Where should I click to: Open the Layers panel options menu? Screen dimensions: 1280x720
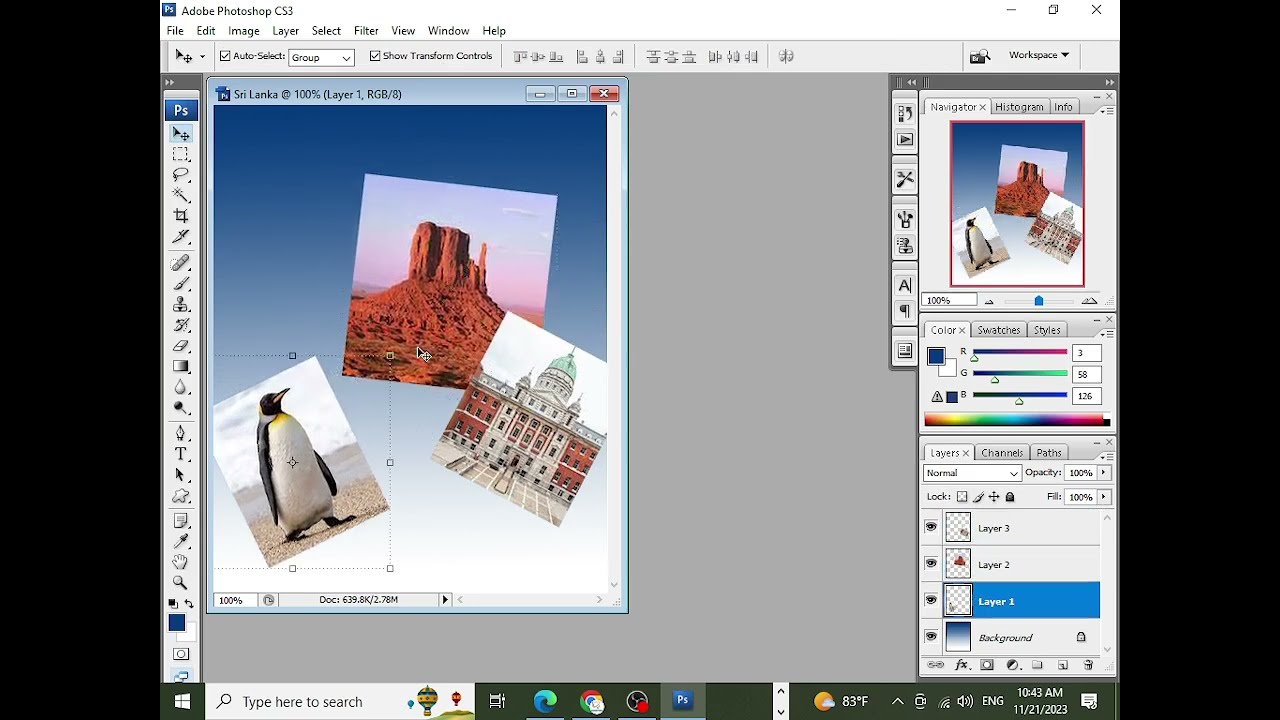(x=1108, y=456)
